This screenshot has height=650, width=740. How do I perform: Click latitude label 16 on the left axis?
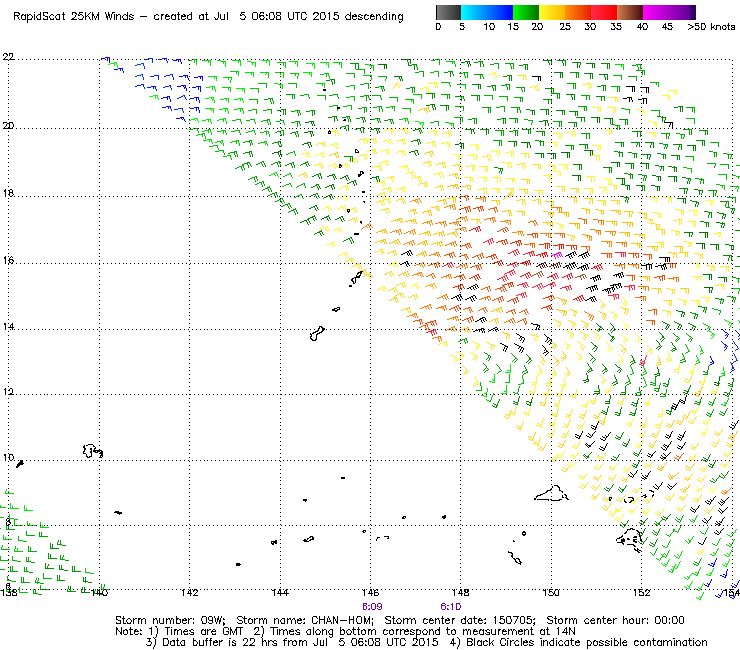click(x=8, y=260)
